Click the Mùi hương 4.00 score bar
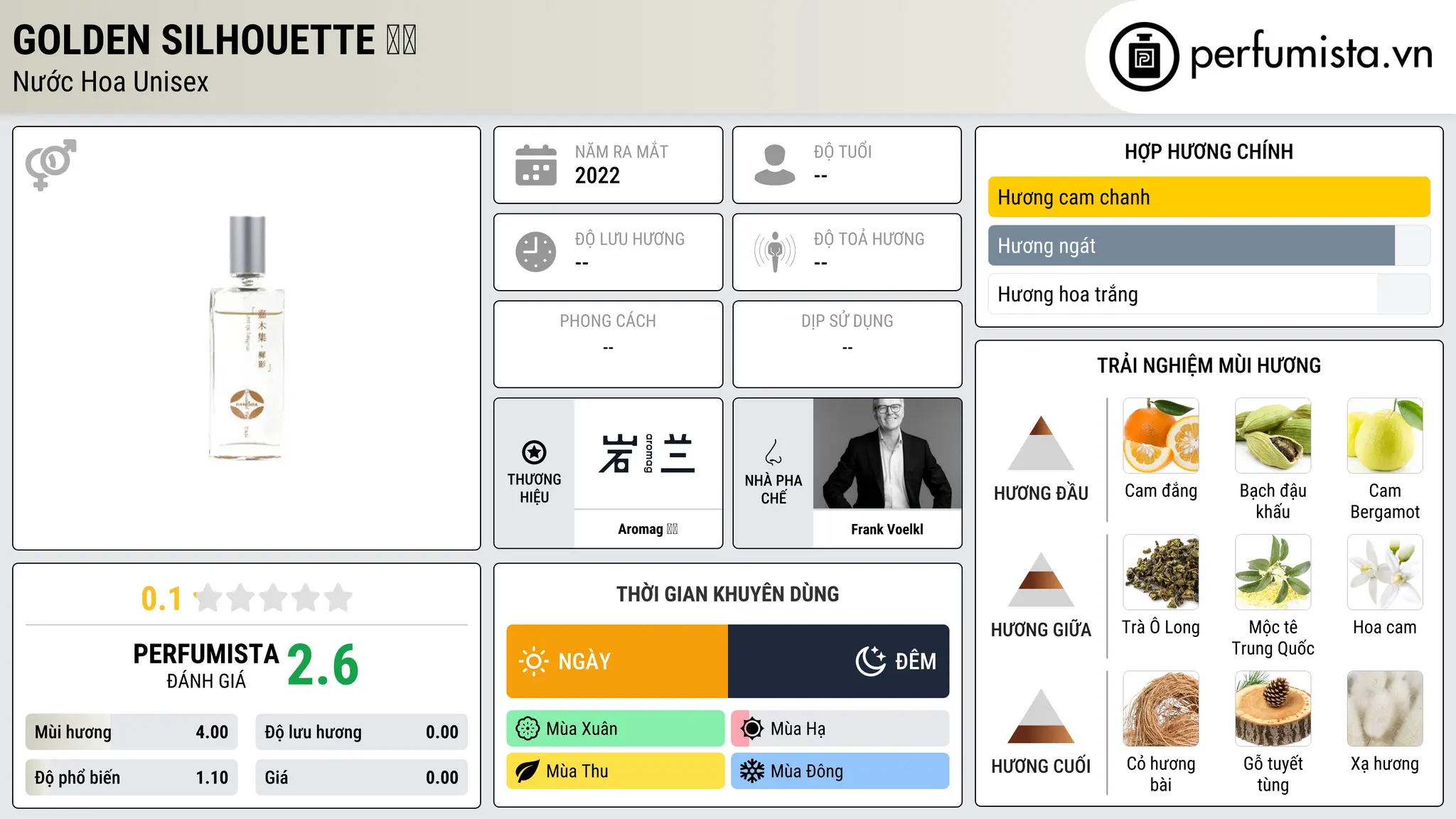This screenshot has width=1456, height=819. (132, 732)
